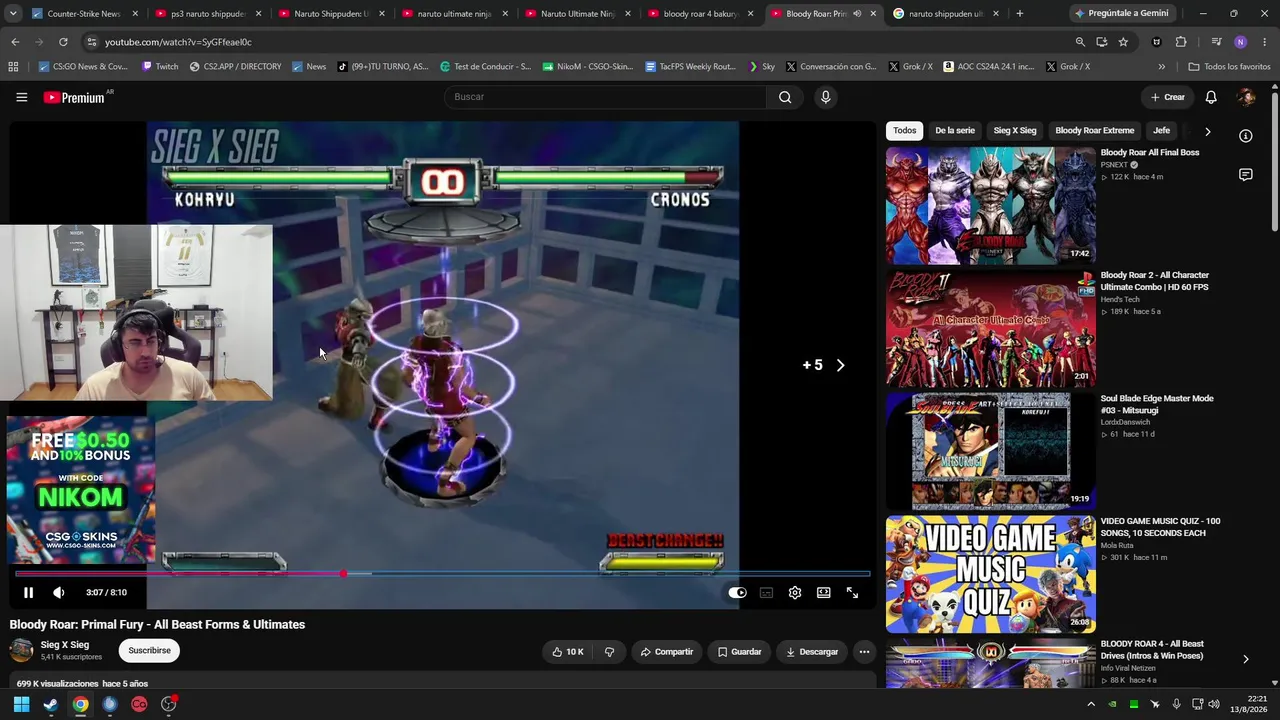
Task: Open the Windows Start menu
Action: pyautogui.click(x=21, y=704)
